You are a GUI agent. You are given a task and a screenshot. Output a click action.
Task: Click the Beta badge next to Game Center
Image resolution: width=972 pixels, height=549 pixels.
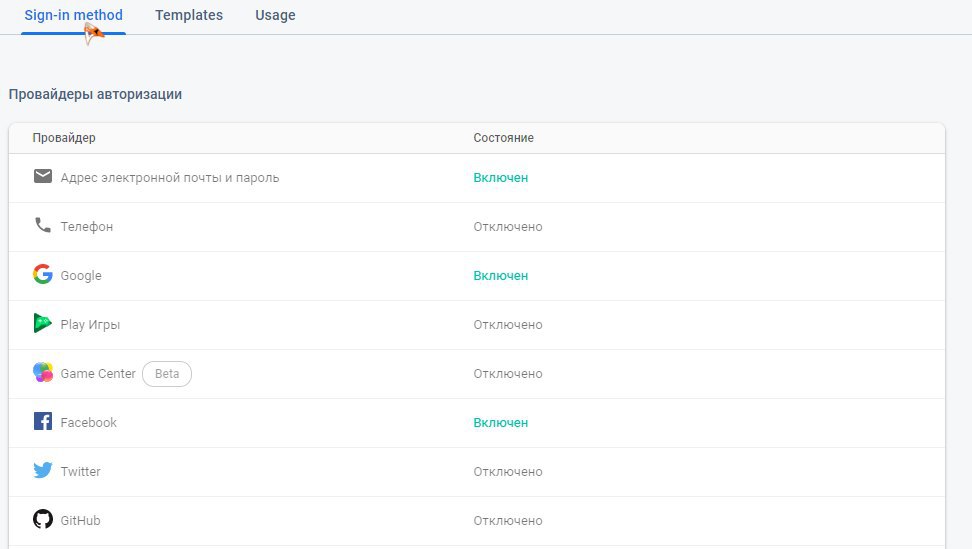pyautogui.click(x=167, y=374)
